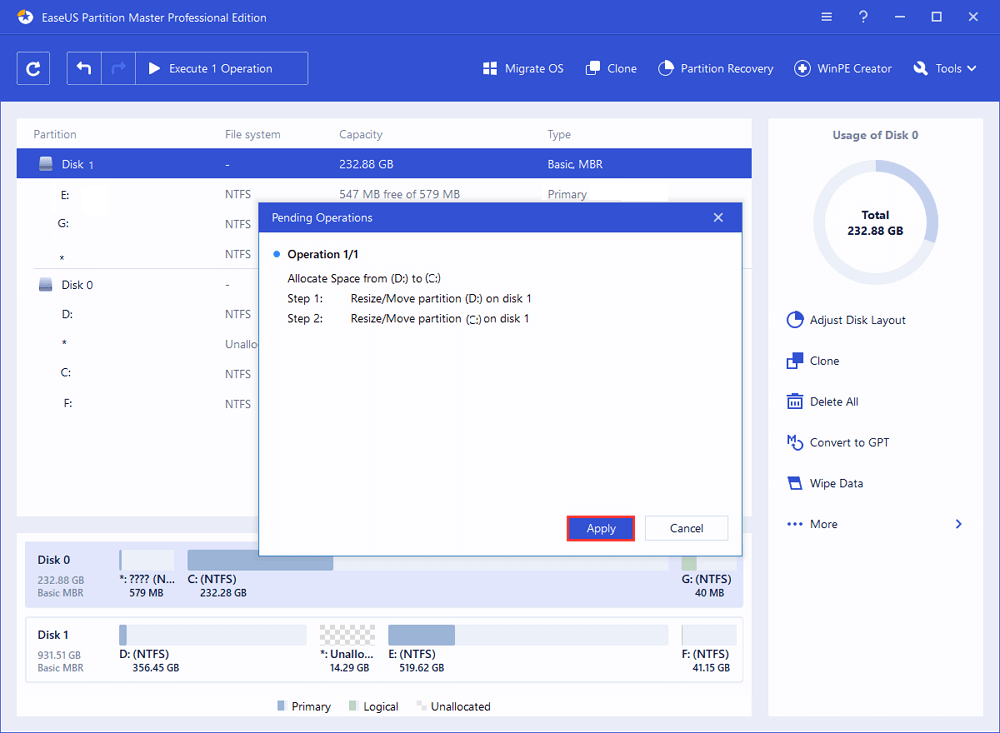Click the Redo arrow icon
This screenshot has width=1000, height=733.
(118, 69)
